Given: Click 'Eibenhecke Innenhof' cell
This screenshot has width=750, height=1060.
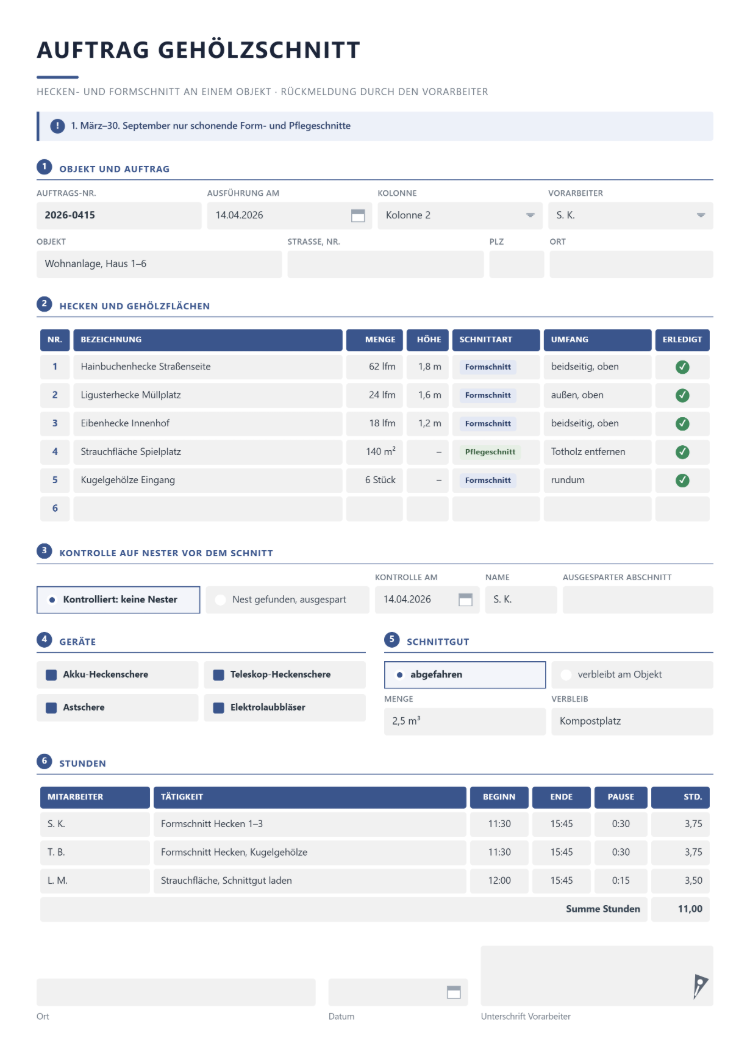Looking at the screenshot, I should [208, 424].
